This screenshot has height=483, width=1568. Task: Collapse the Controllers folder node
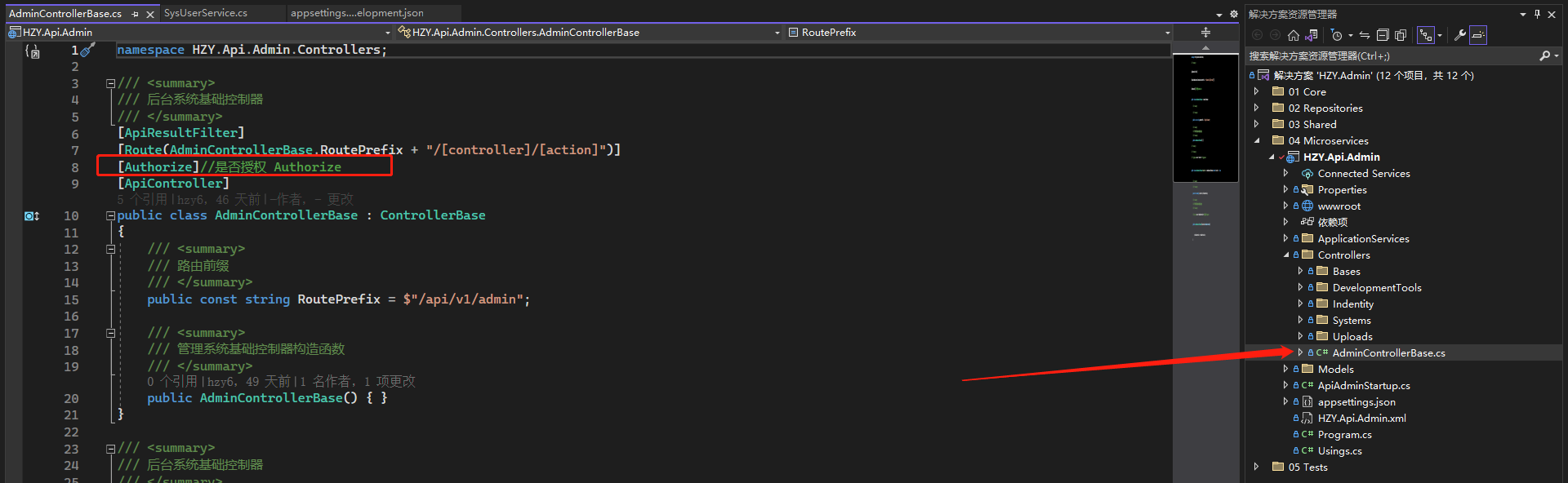click(x=1286, y=255)
